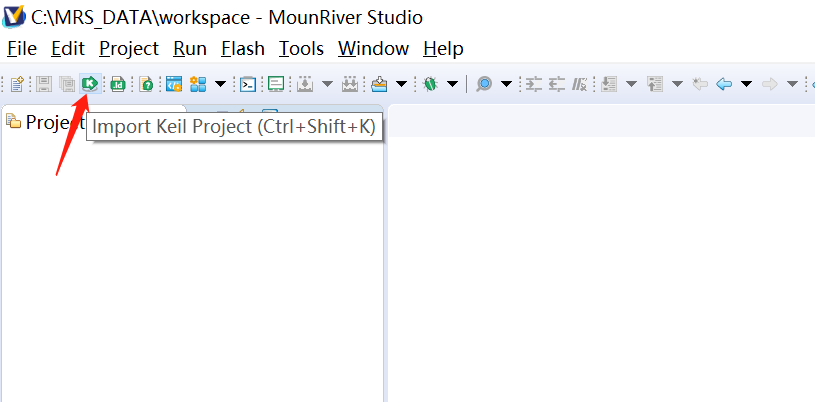Viewport: 815px width, 402px height.
Task: Open the Flash menu
Action: pyautogui.click(x=243, y=49)
